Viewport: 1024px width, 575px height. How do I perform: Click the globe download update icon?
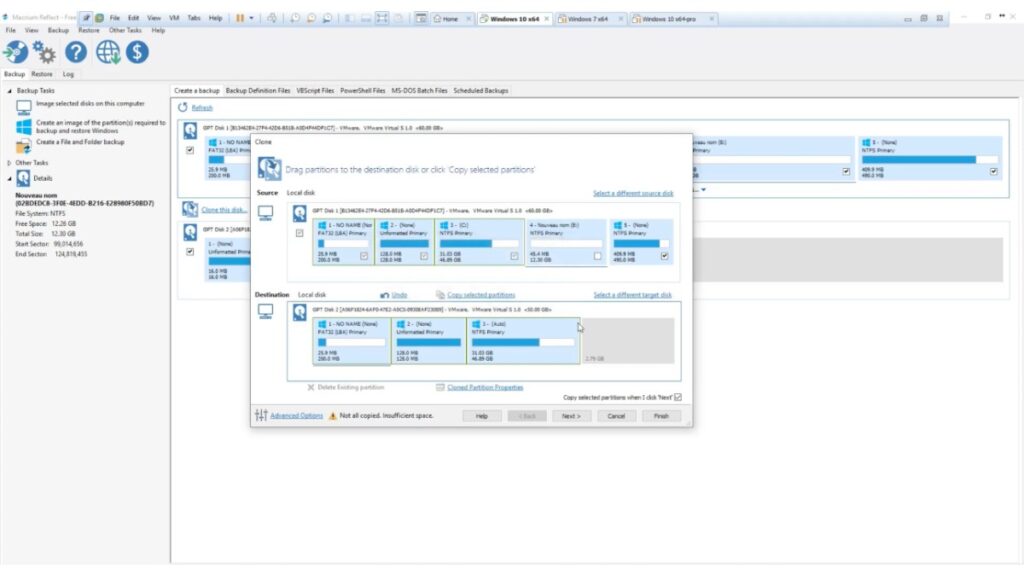click(x=108, y=52)
